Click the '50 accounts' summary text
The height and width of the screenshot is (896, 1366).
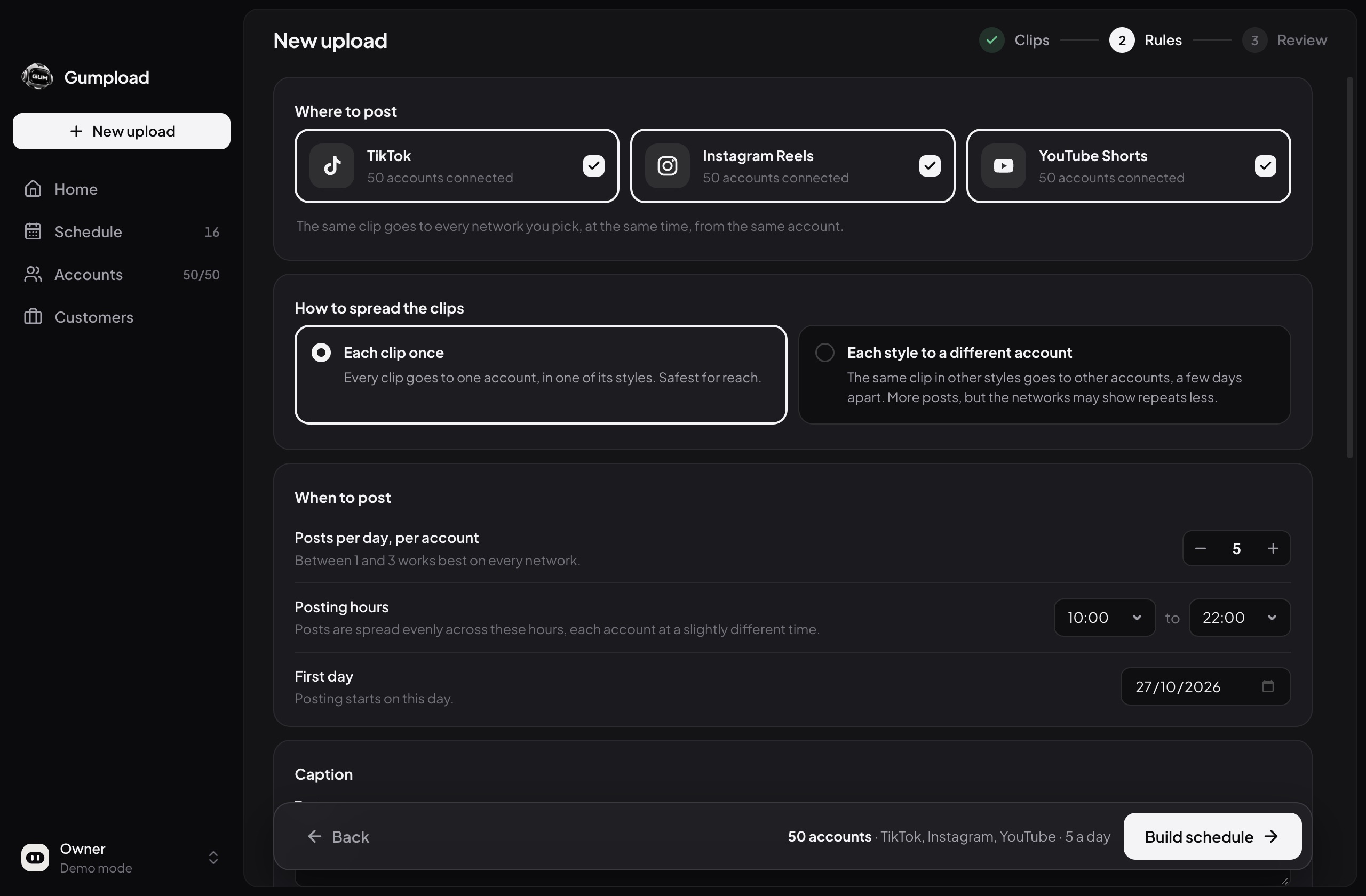(x=829, y=836)
